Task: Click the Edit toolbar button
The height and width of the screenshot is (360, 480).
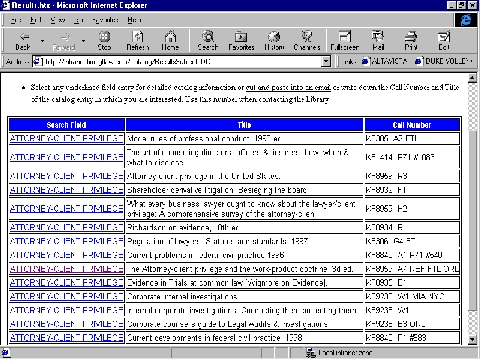Action: point(444,41)
